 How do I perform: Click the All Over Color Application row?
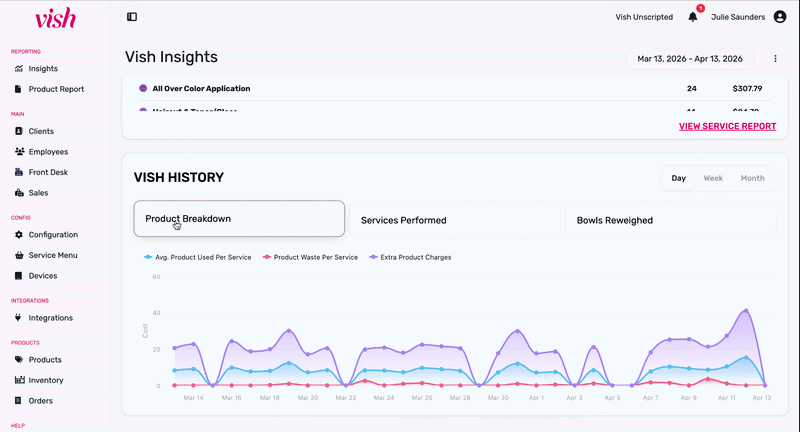pos(201,88)
